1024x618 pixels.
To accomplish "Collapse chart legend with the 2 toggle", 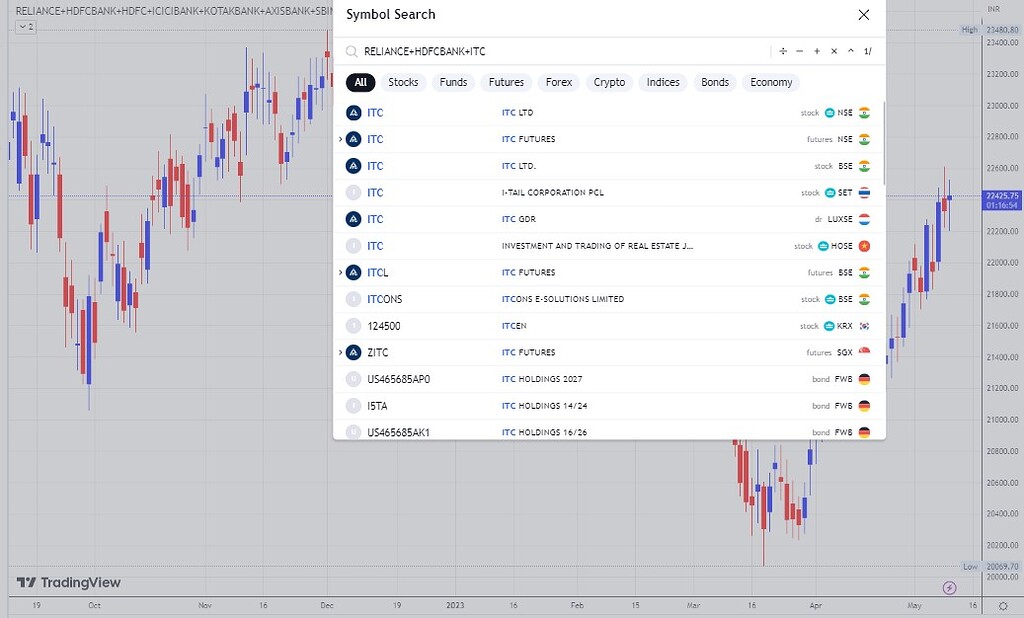I will pos(26,27).
